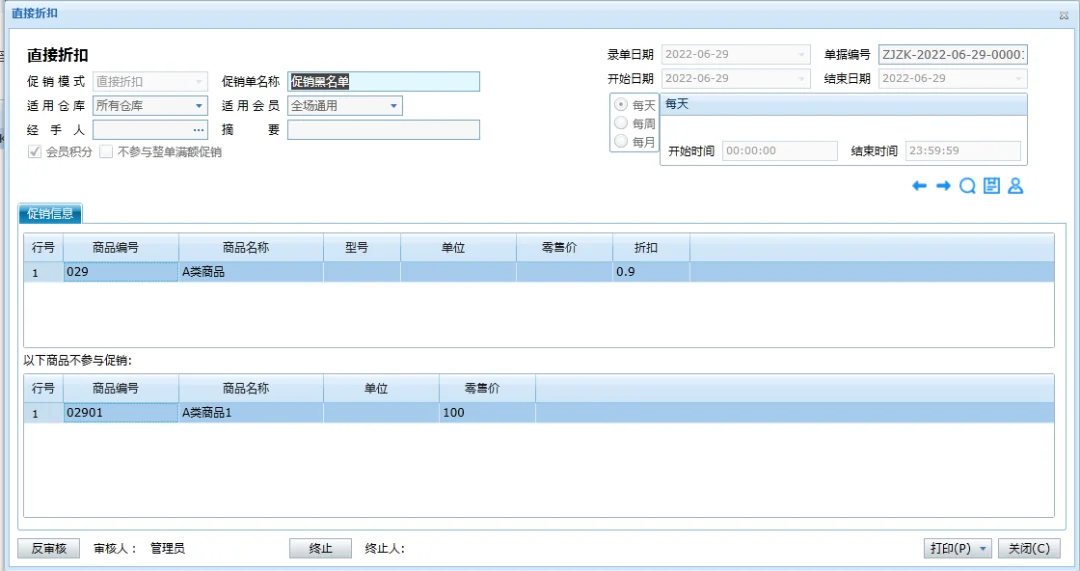Go to previous record with left arrow icon
The width and height of the screenshot is (1080, 571).
tap(919, 186)
